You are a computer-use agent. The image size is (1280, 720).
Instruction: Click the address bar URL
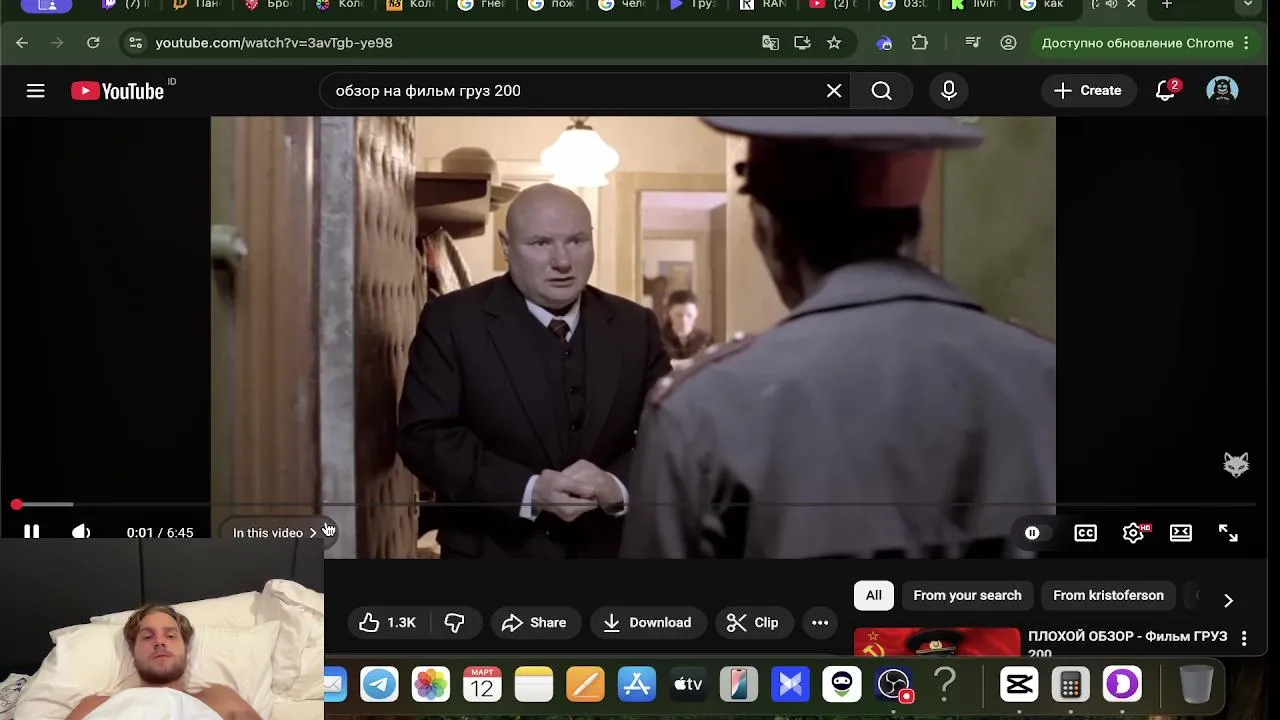pos(274,43)
